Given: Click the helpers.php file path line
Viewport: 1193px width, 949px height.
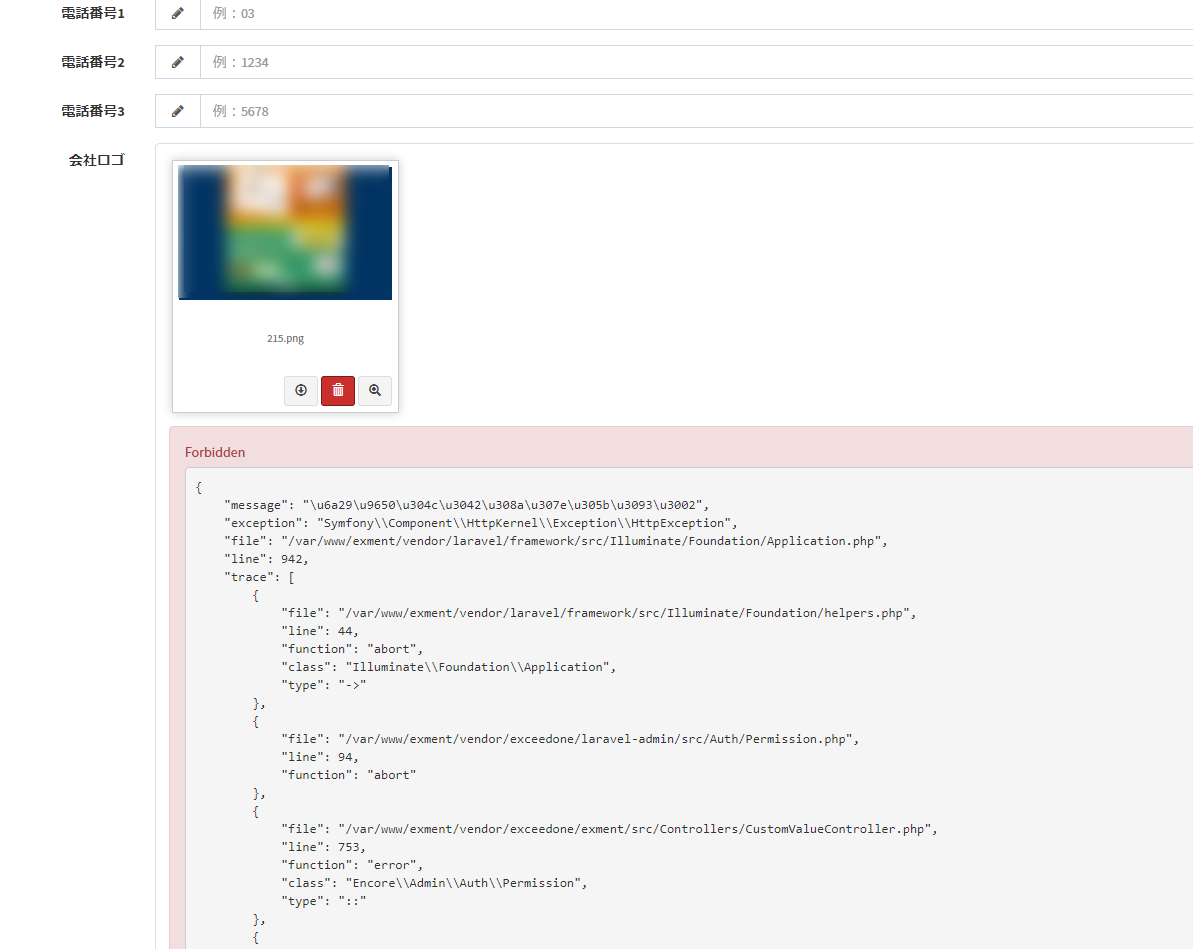Looking at the screenshot, I should pos(599,613).
